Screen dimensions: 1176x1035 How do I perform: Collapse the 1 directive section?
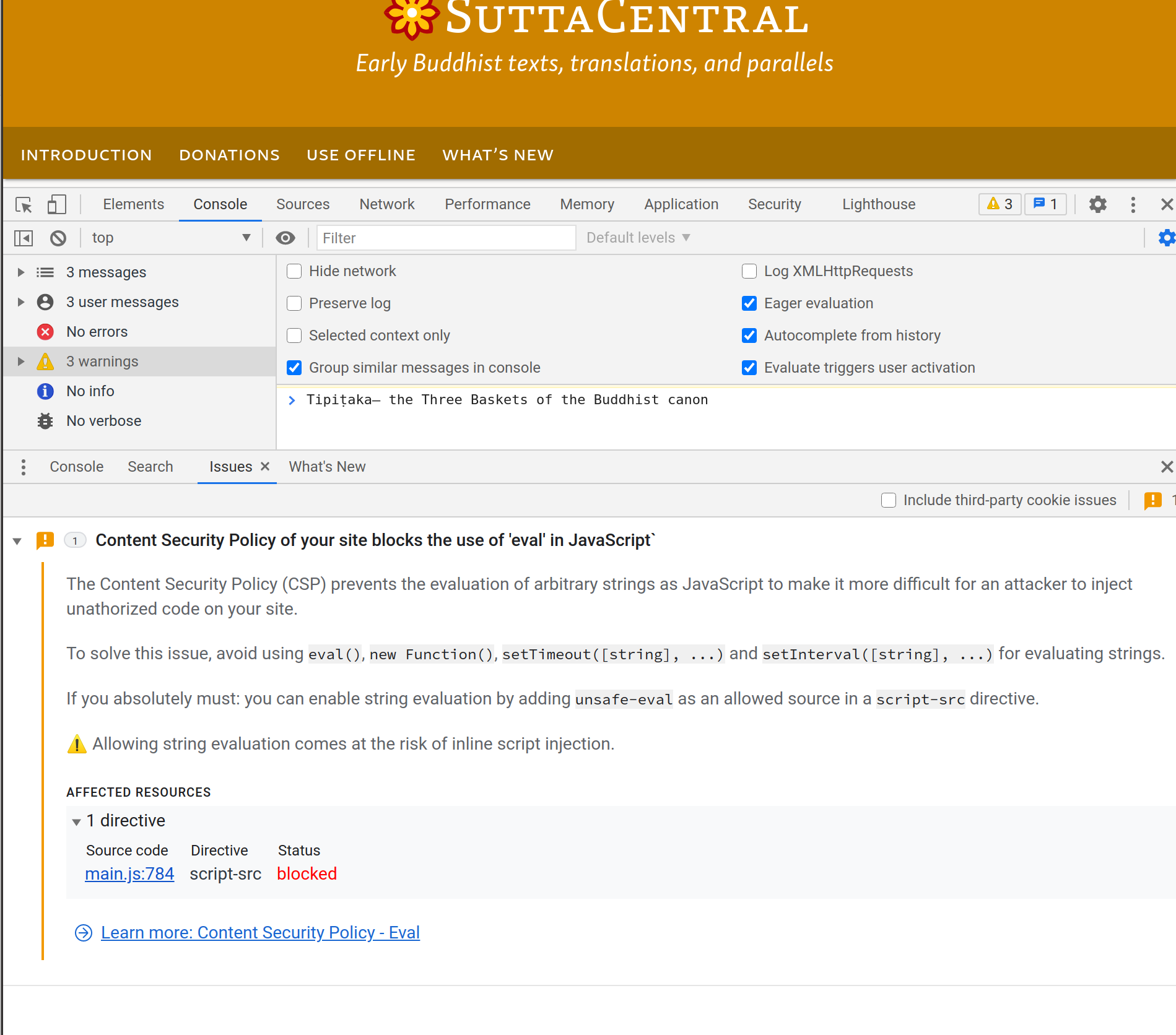pos(77,821)
